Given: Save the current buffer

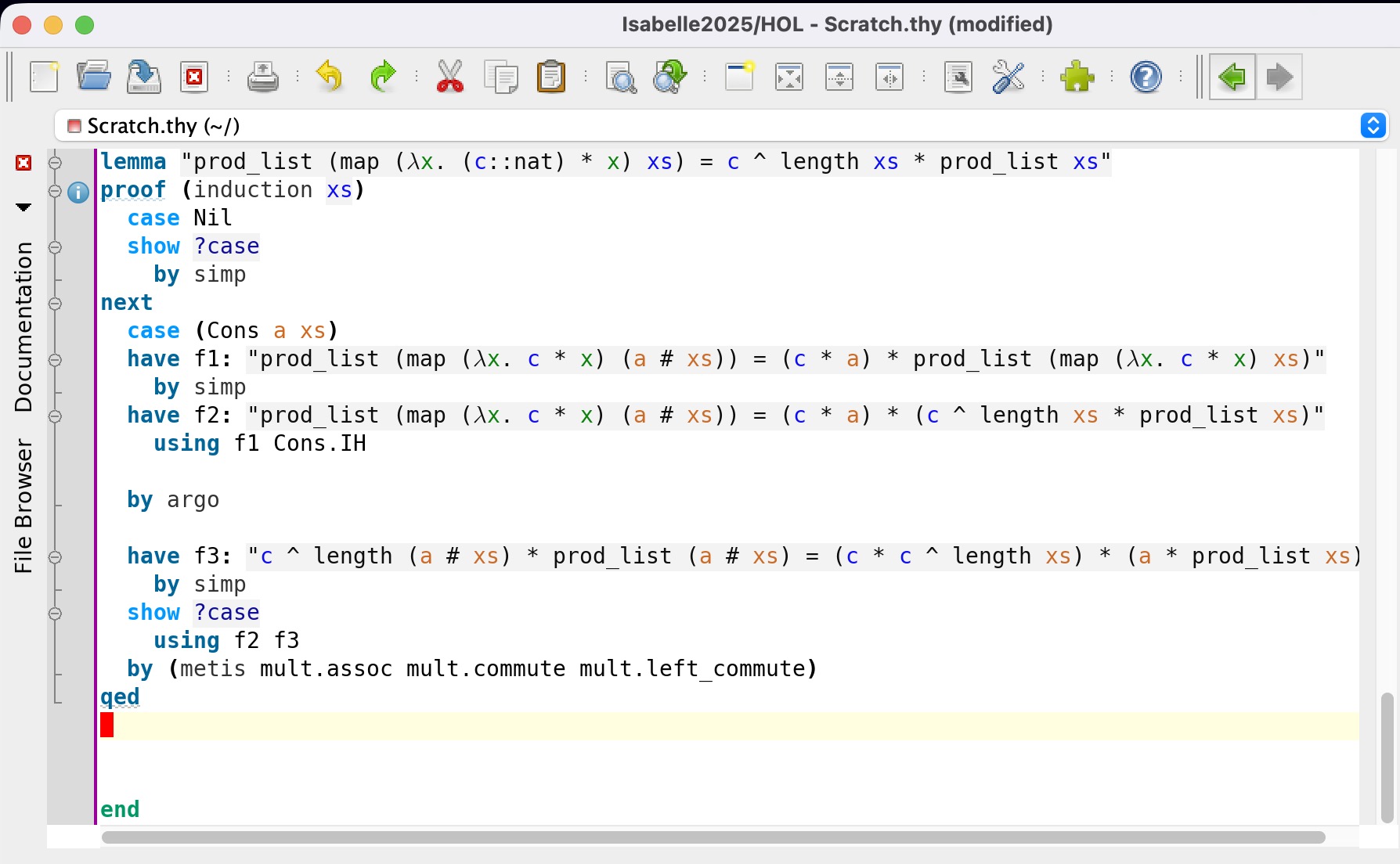Looking at the screenshot, I should [x=144, y=77].
